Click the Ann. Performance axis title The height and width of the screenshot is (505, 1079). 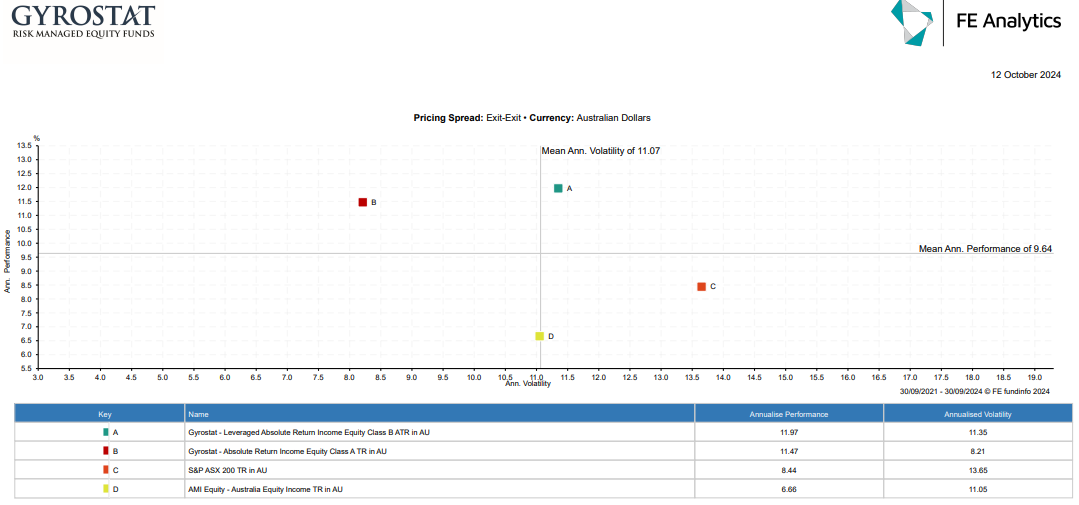(8, 261)
